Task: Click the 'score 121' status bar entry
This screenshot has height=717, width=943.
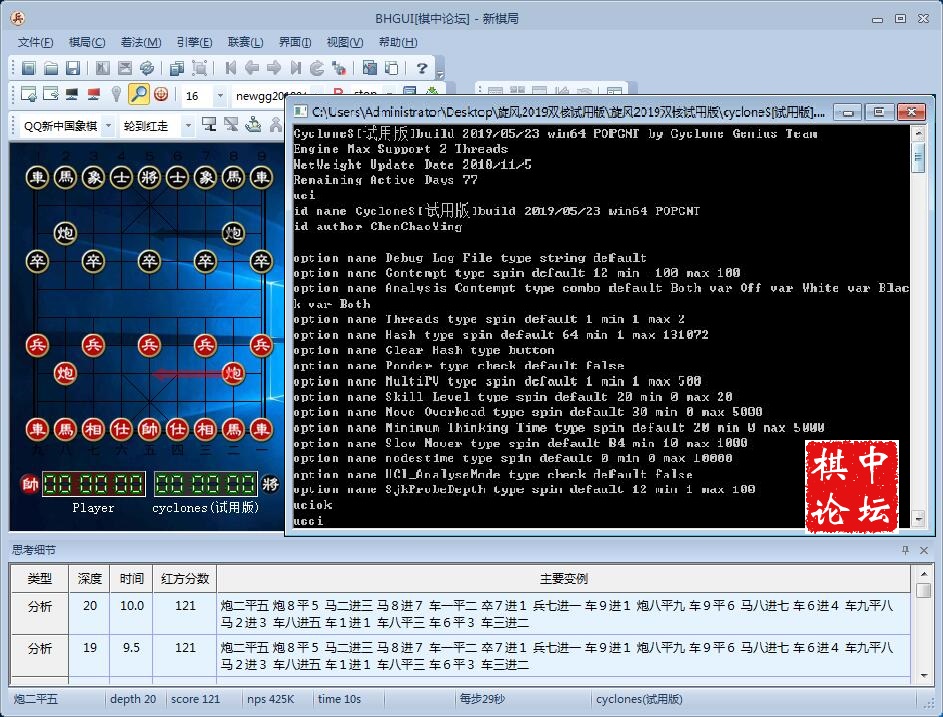Action: [x=195, y=699]
